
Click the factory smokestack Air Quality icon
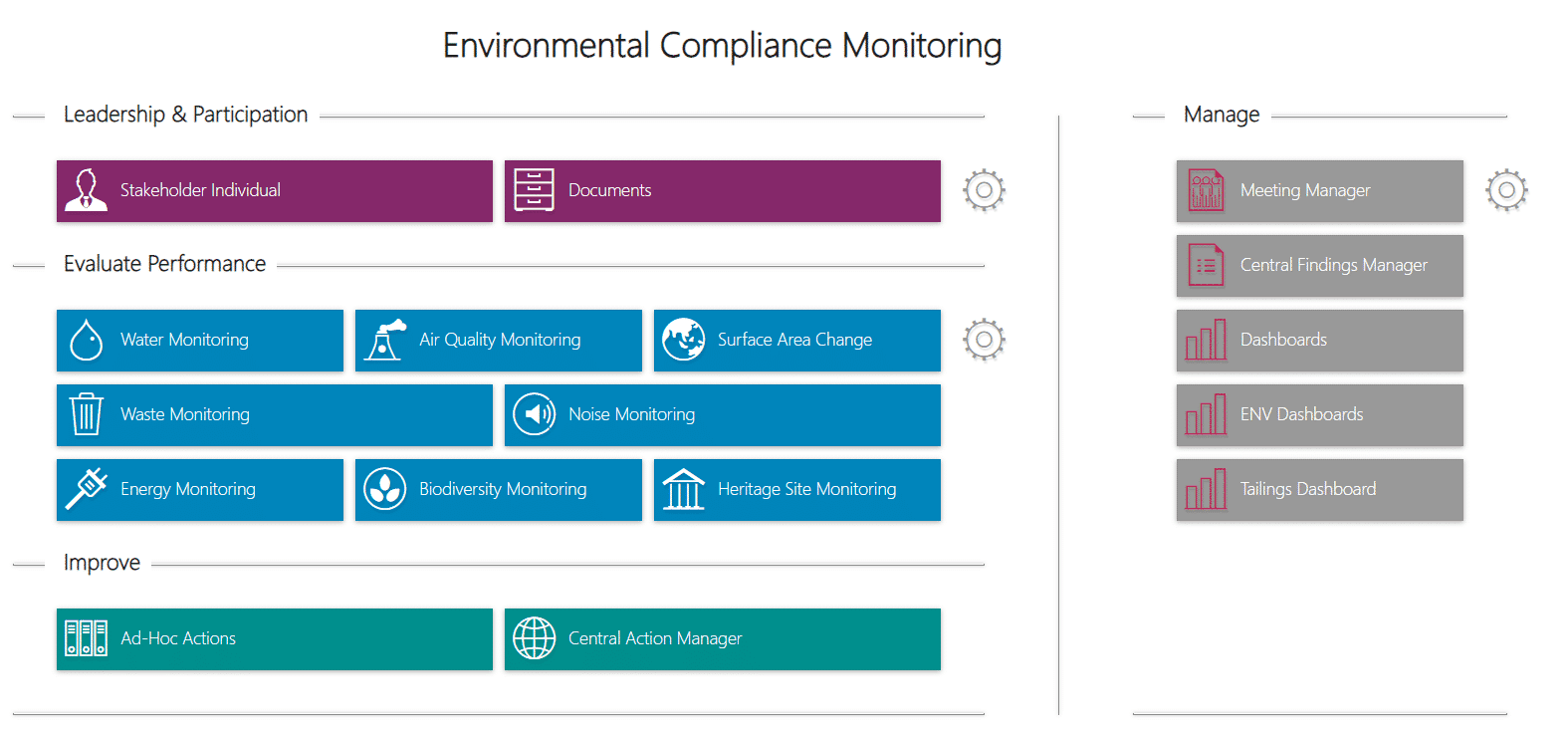(385, 340)
